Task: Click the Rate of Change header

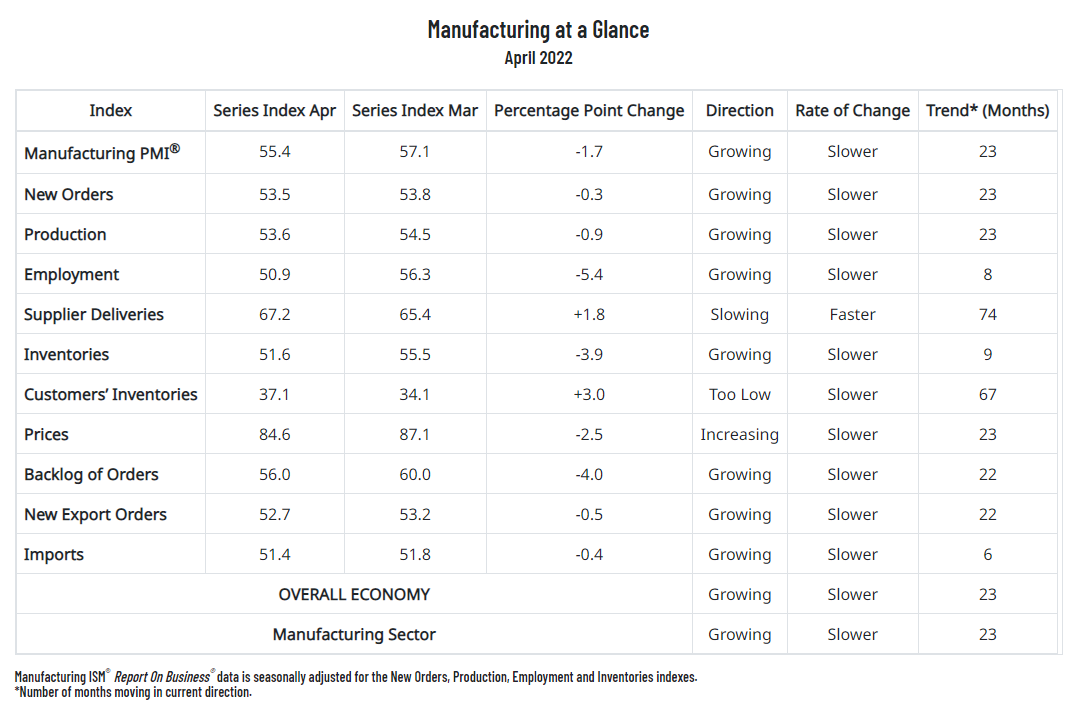Action: [x=852, y=111]
